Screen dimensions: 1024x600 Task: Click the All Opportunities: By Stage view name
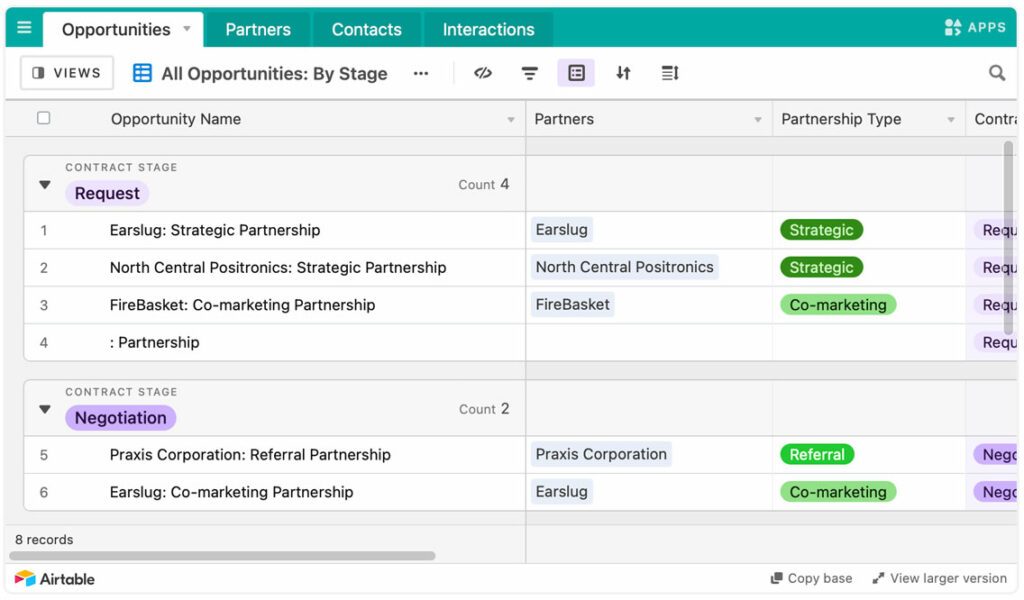[x=274, y=74]
